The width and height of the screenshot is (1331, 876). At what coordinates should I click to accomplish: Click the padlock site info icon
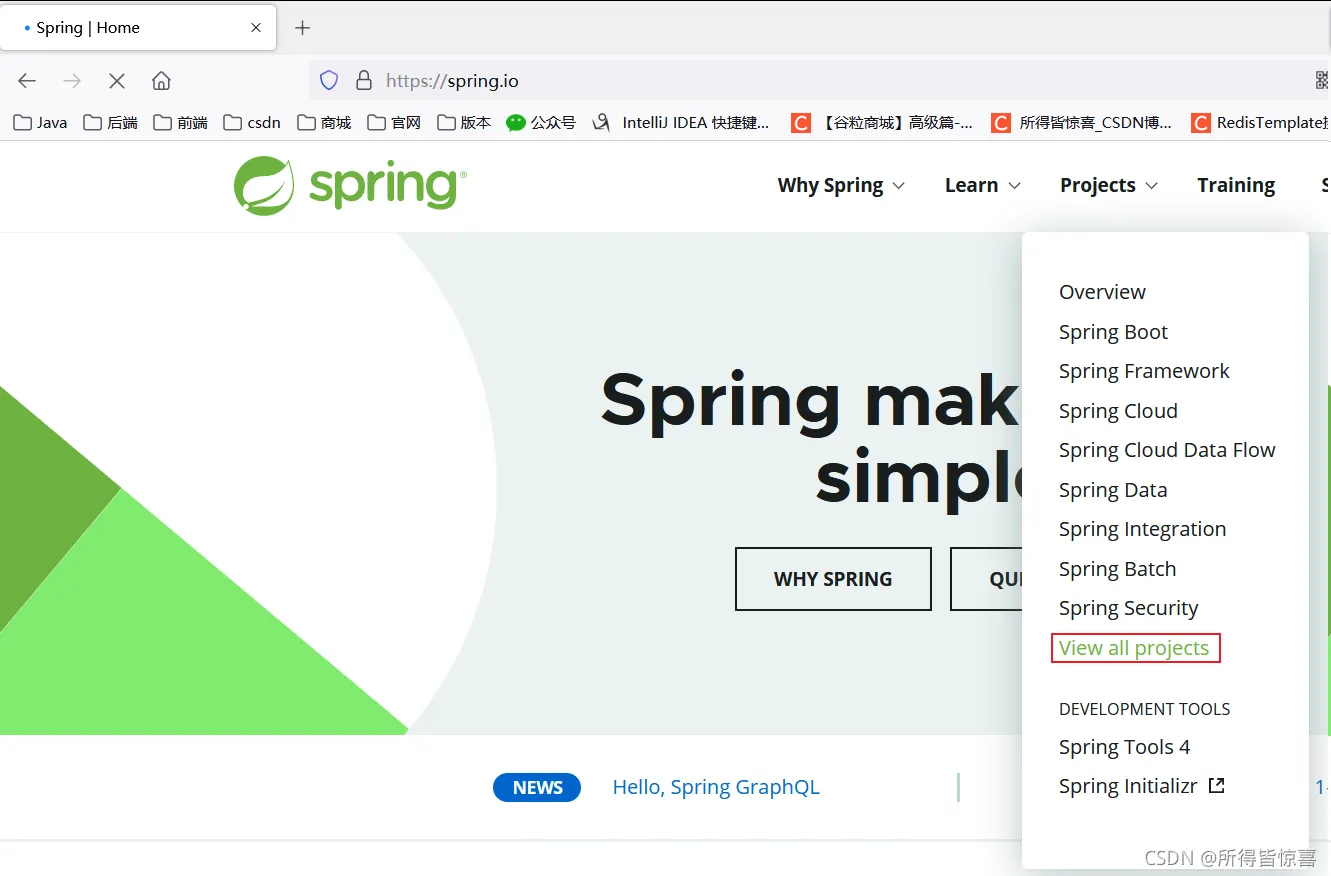[364, 81]
